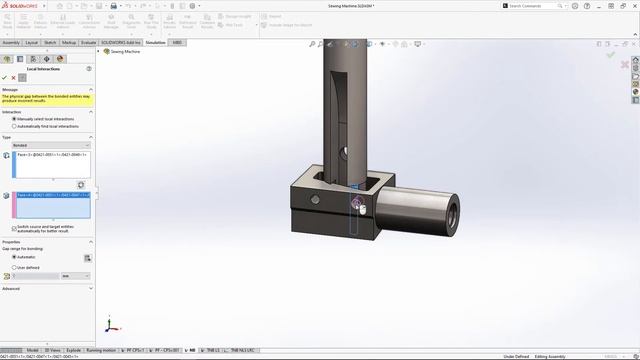640x360 pixels.
Task: Open the Appearances task pane icon
Action: point(636,92)
